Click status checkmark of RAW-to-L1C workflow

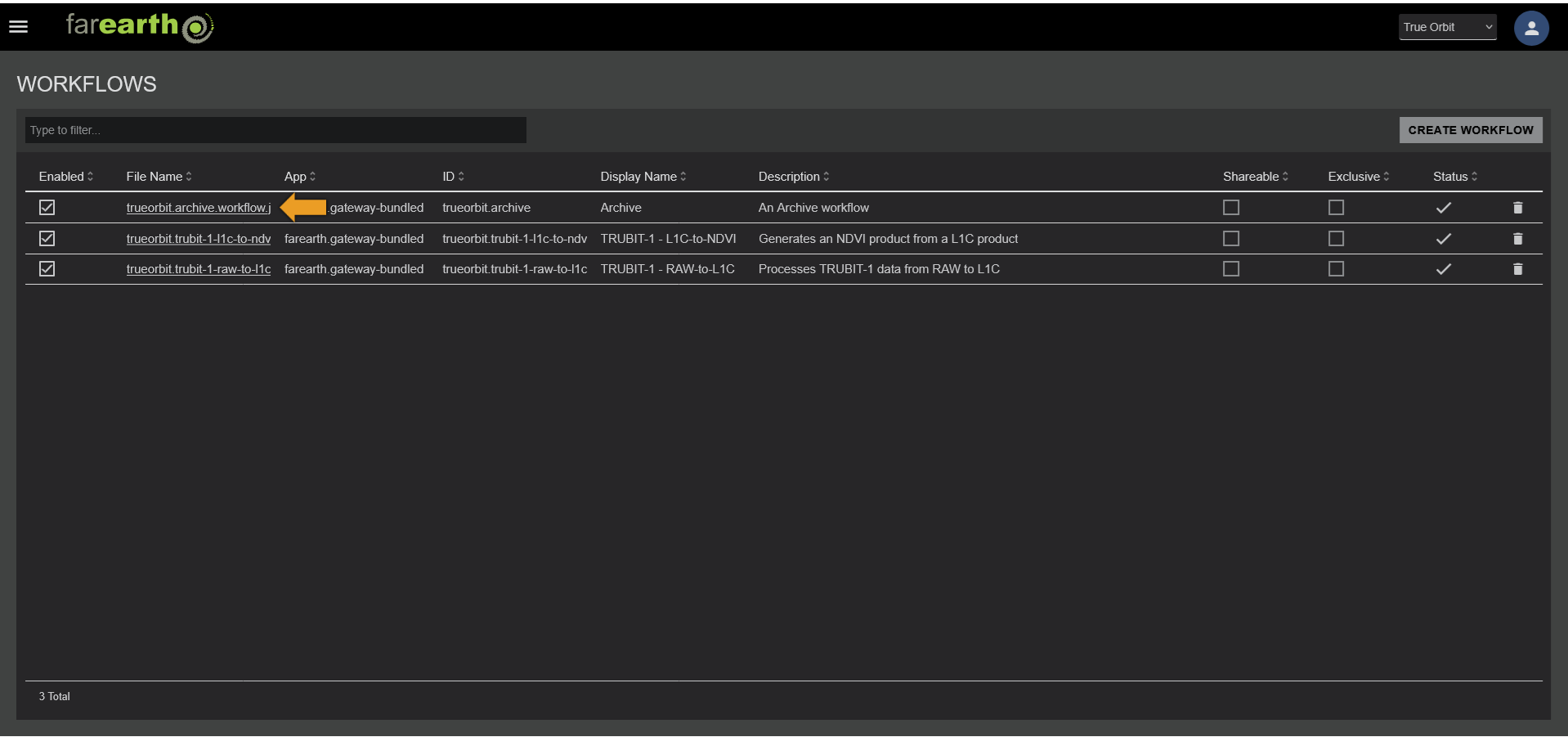(x=1443, y=269)
